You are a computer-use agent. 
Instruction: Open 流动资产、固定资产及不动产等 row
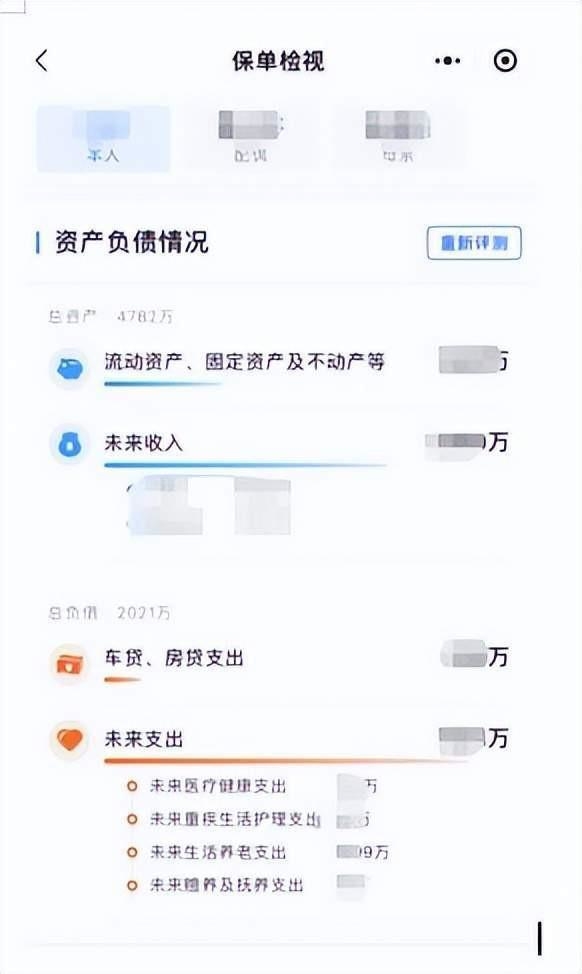pos(280,366)
